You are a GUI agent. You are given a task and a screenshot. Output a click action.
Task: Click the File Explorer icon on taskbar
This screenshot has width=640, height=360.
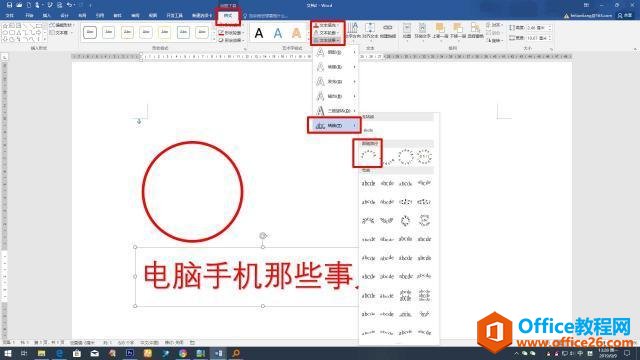[42, 353]
